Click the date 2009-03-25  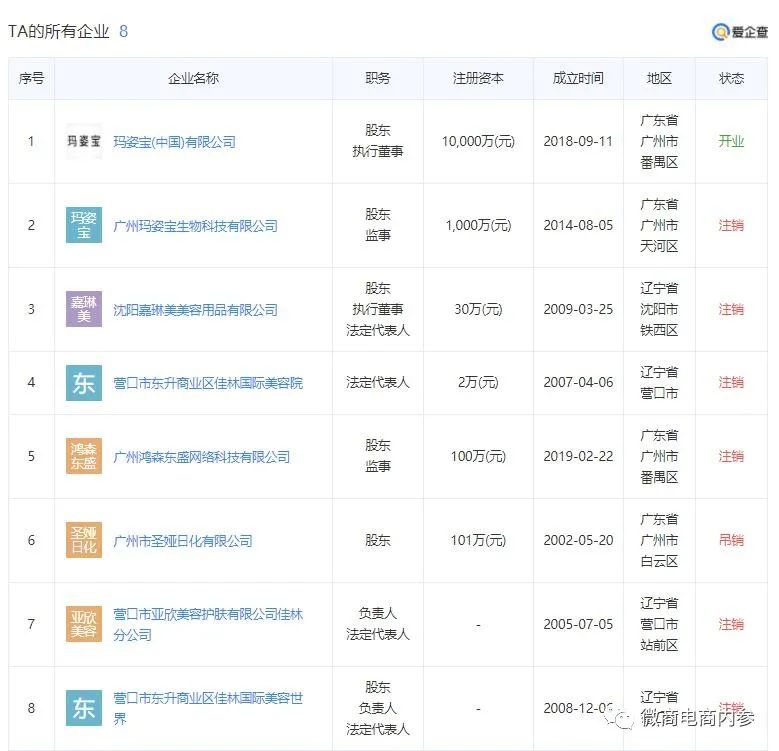578,309
